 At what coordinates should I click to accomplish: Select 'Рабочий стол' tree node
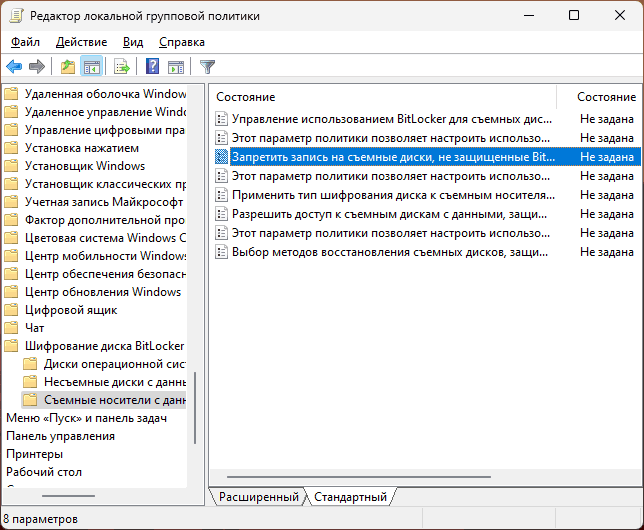(44, 472)
